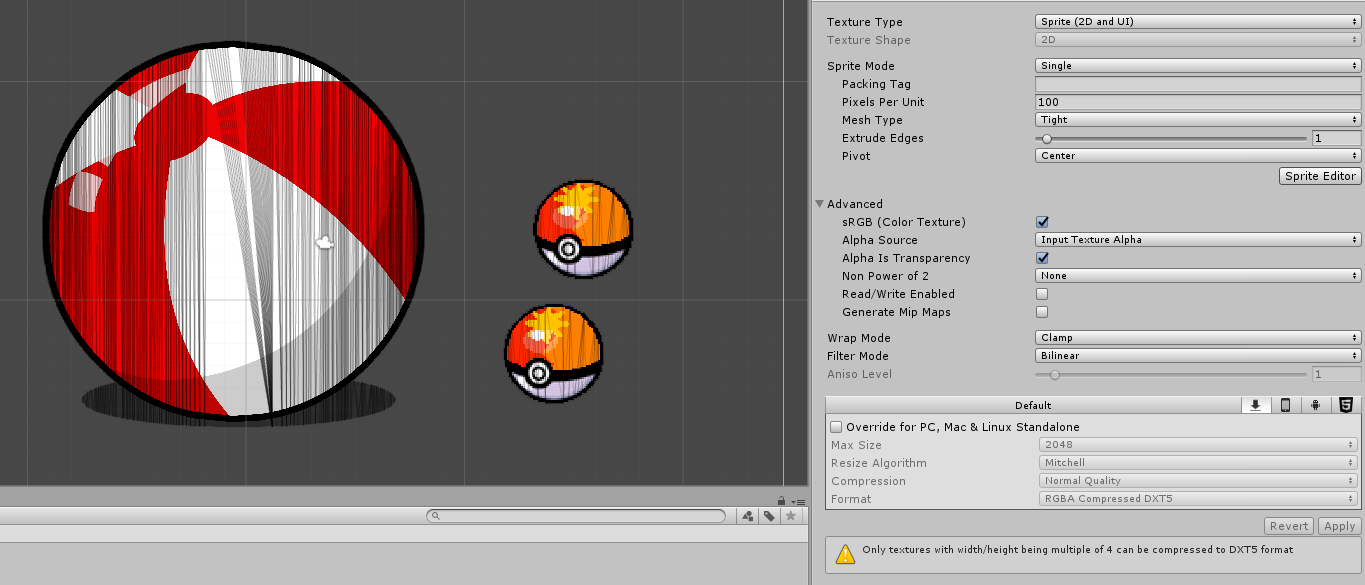
Task: Open the Alpha Source dropdown
Action: click(x=1198, y=240)
